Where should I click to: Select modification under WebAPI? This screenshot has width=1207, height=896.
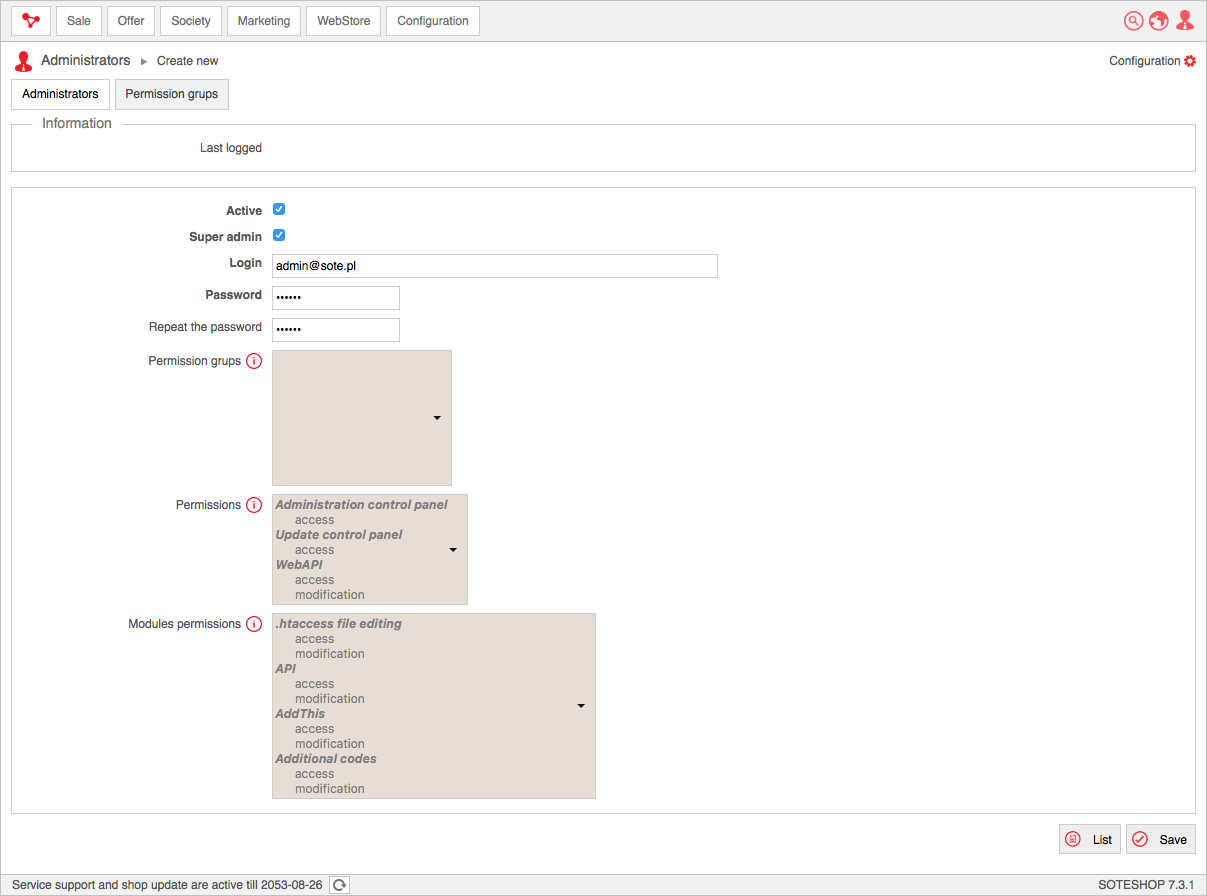point(329,595)
